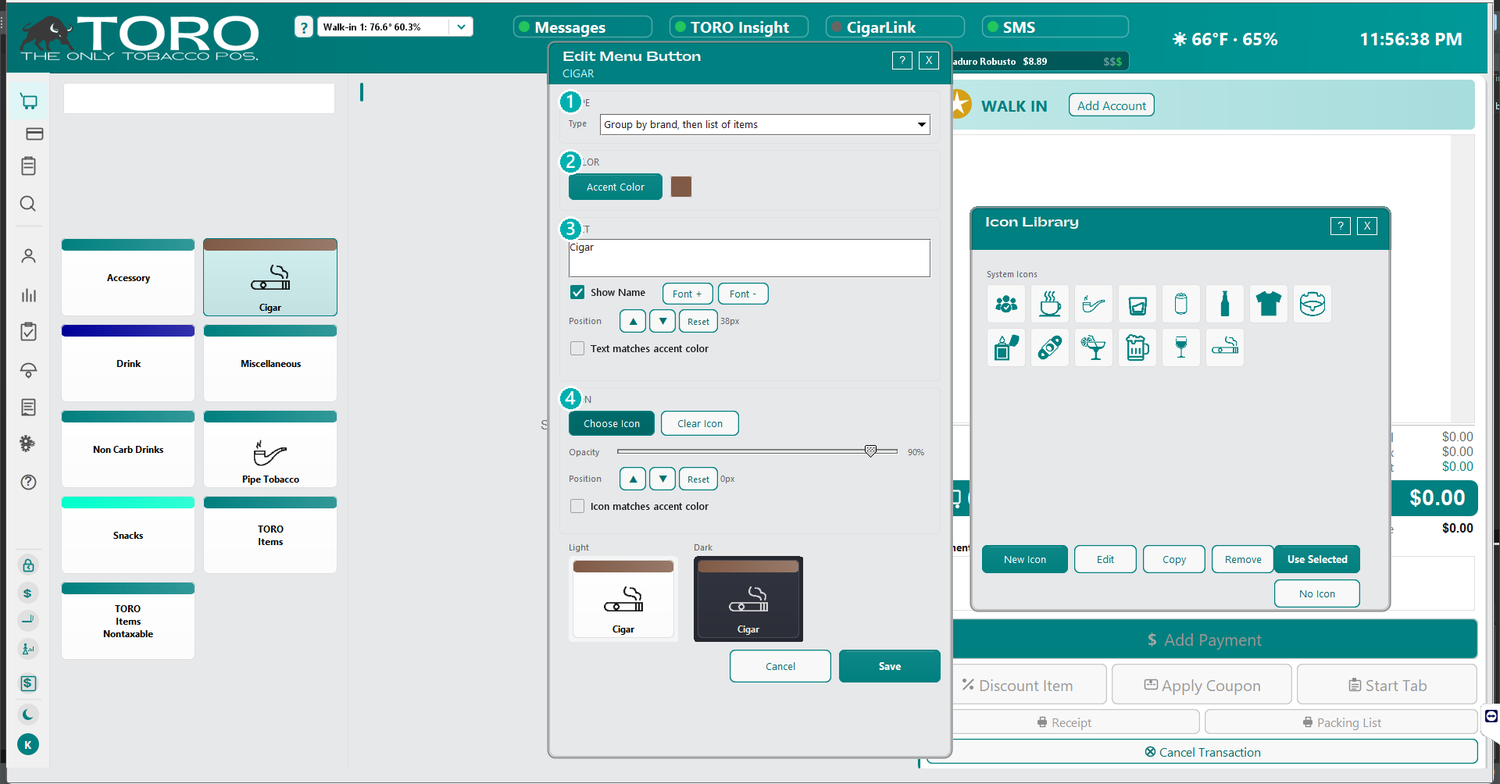Image resolution: width=1500 pixels, height=784 pixels.
Task: Open the search icon in left sidebar
Action: (28, 204)
